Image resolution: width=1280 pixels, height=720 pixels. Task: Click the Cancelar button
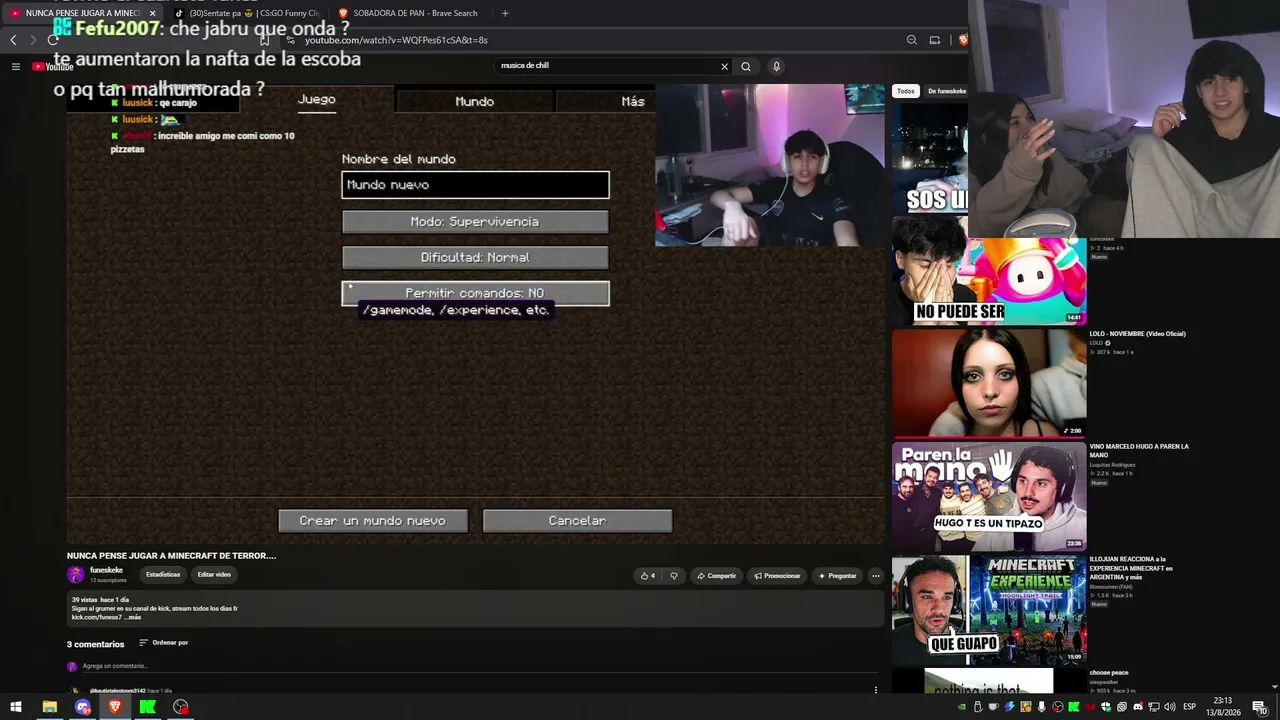point(577,521)
